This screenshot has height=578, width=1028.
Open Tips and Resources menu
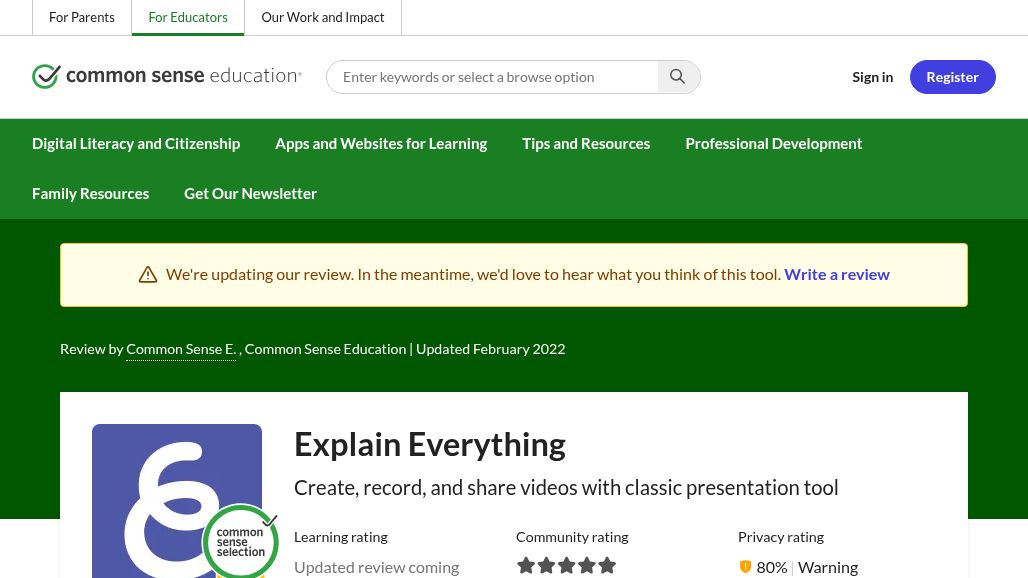[x=586, y=143]
